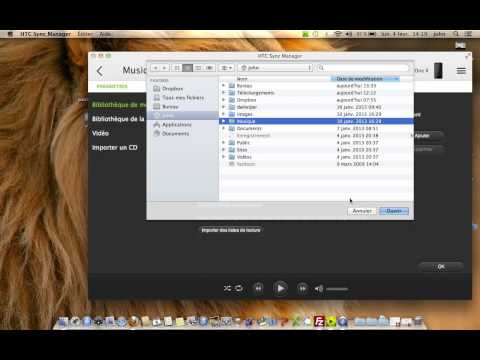Screen dimensions: 480x360
Task: Click the Wi-Fi status icon in menu bar
Action: 338,34
